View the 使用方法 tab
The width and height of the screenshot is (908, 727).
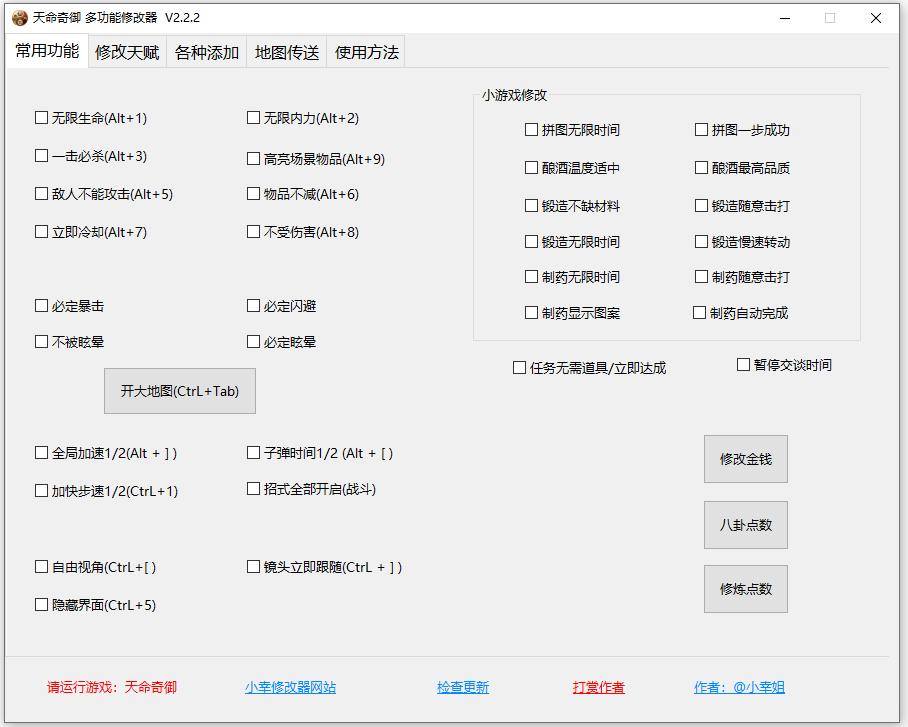click(365, 51)
